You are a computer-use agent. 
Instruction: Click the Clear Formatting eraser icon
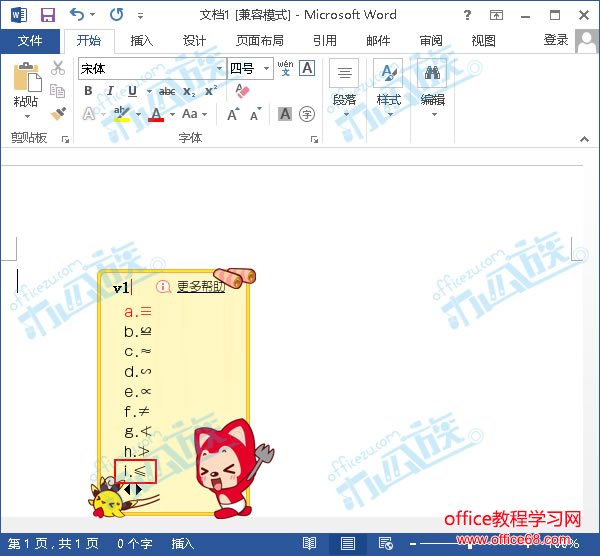click(x=242, y=91)
